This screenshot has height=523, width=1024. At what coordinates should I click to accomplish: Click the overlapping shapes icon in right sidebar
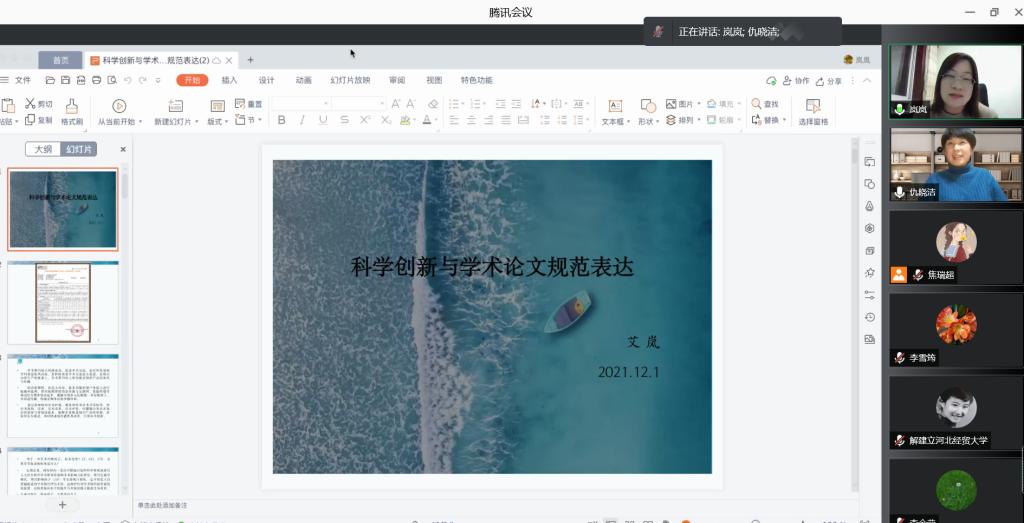tap(869, 184)
